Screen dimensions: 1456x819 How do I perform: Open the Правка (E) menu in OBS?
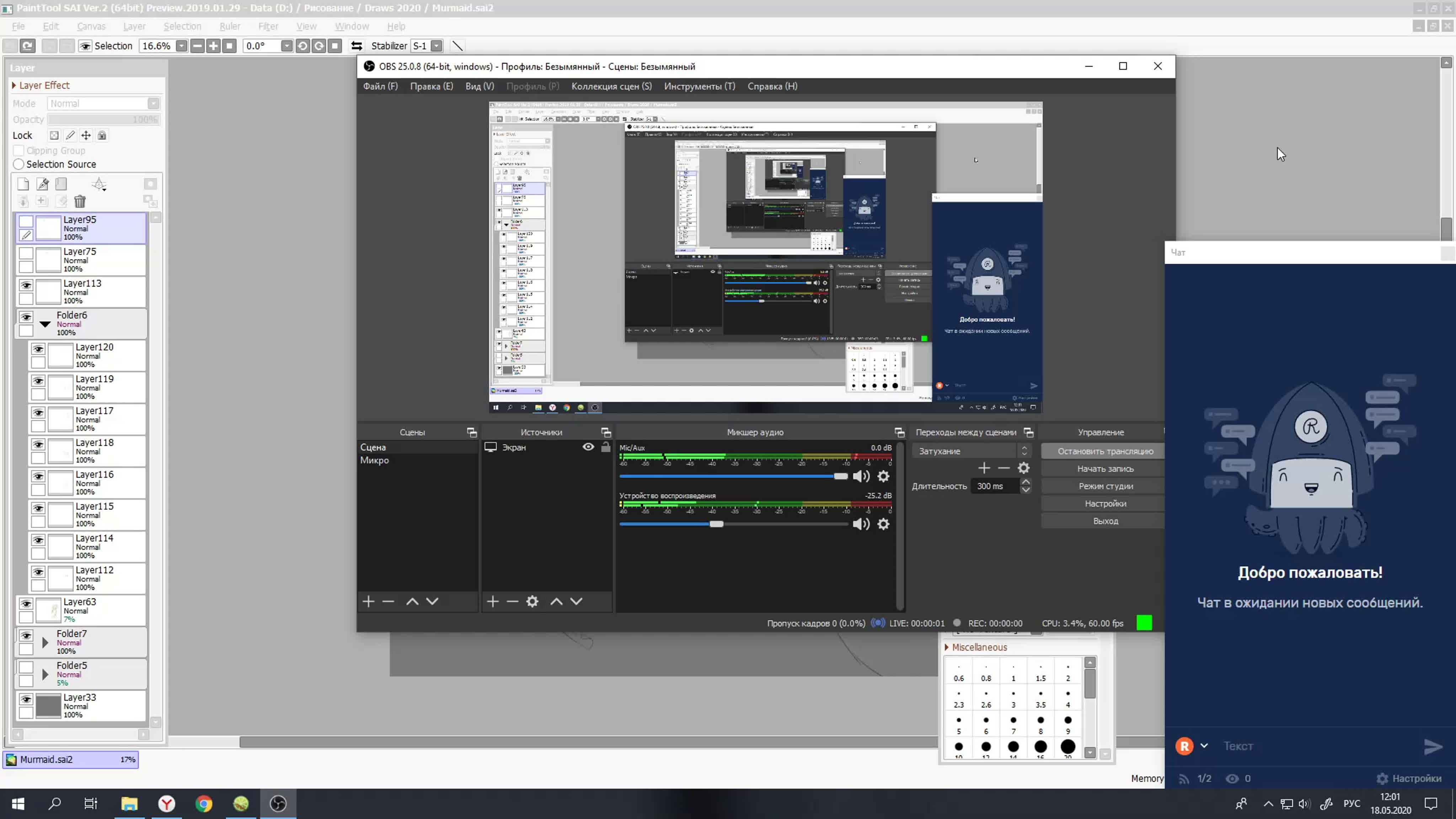pyautogui.click(x=432, y=86)
